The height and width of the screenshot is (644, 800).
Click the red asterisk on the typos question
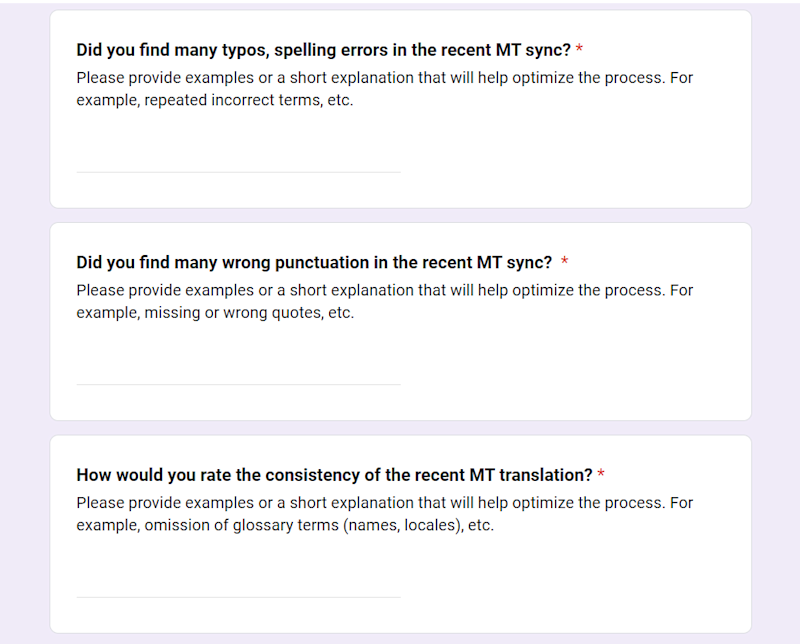(x=579, y=50)
